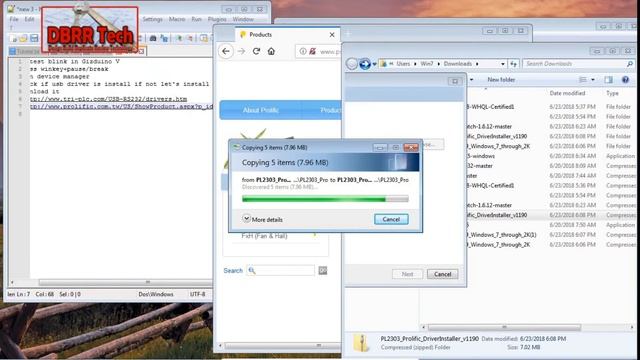Screen dimensions: 640x360
Task: Select the Products tab in the browser
Action: 288,35
